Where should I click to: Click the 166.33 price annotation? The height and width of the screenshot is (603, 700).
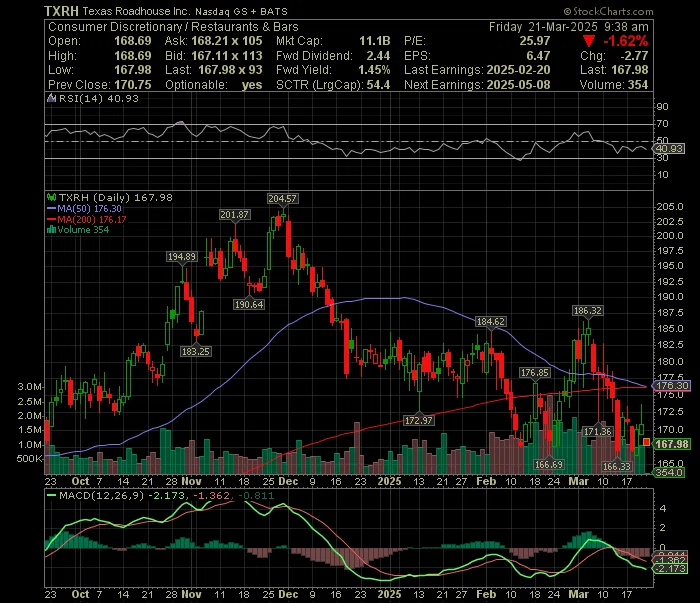[617, 466]
